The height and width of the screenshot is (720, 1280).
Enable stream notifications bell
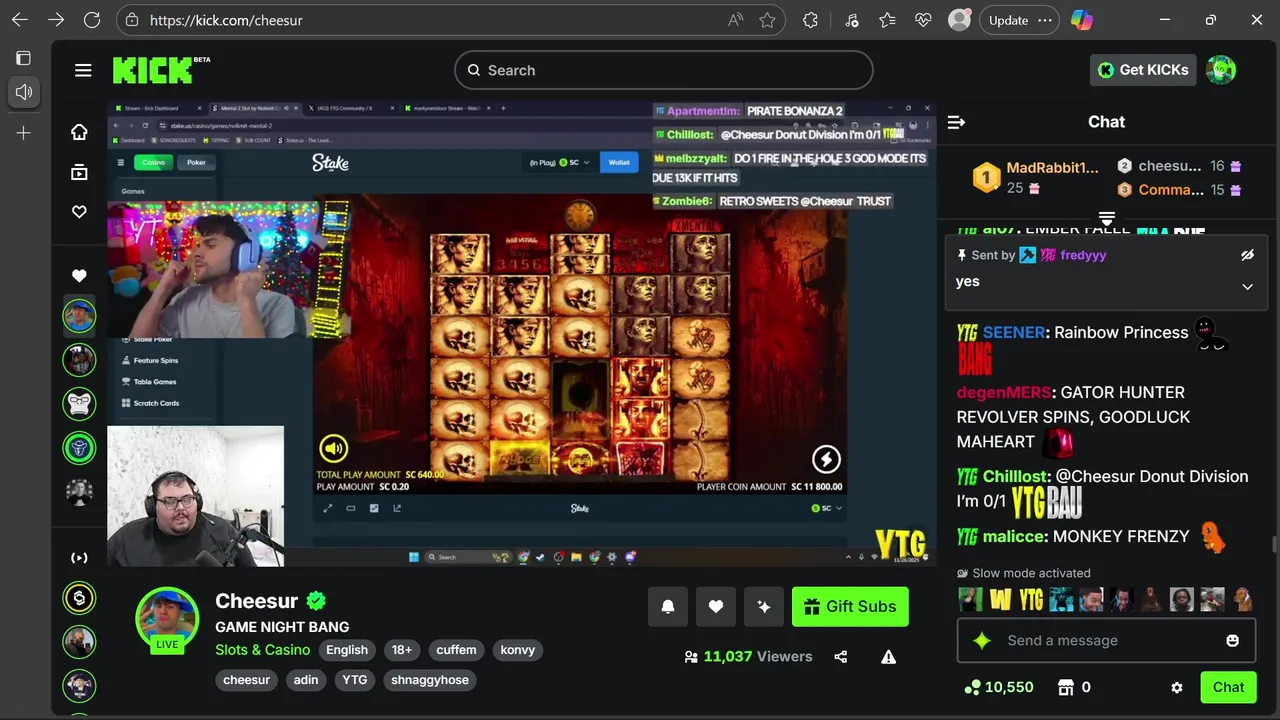tap(668, 606)
